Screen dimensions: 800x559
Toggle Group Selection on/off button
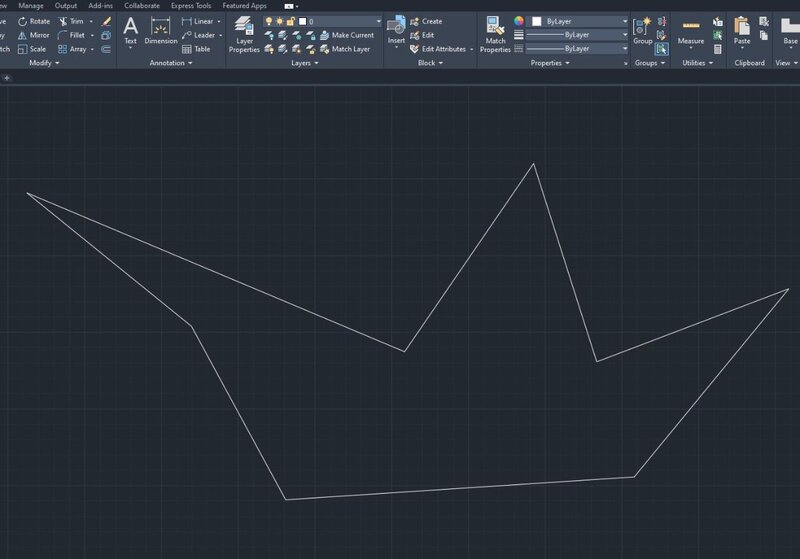(662, 49)
